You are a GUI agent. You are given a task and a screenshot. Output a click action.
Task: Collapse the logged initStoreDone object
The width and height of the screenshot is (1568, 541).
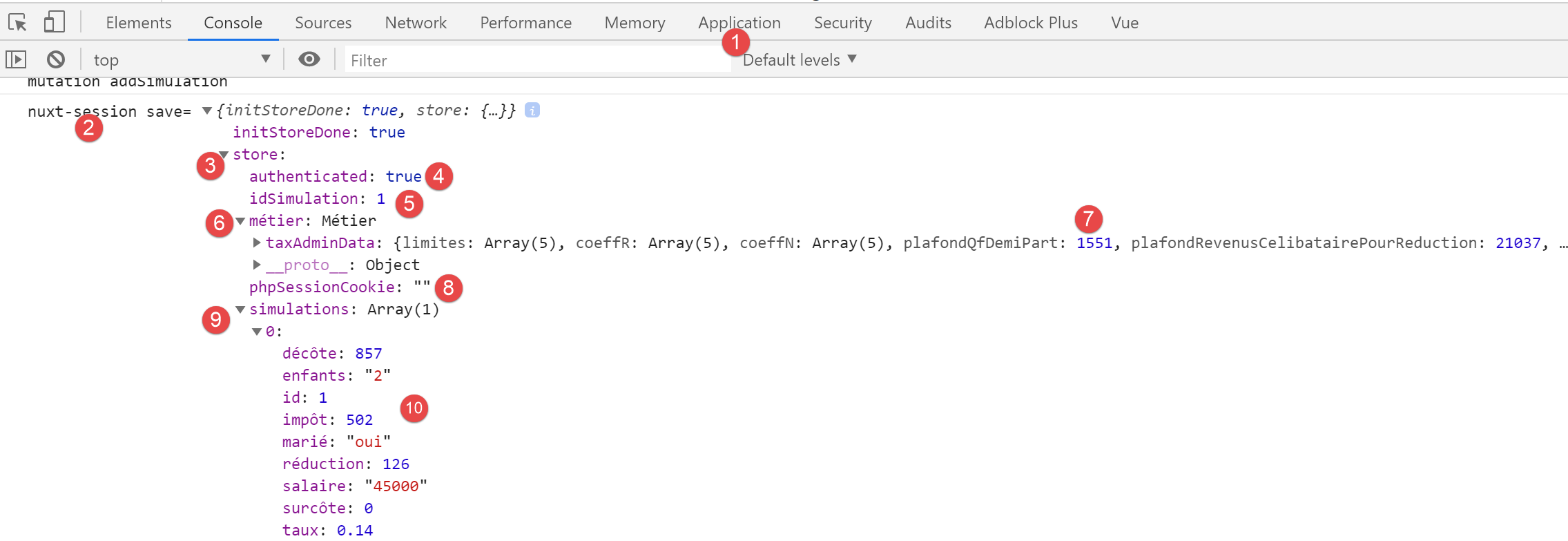tap(206, 111)
